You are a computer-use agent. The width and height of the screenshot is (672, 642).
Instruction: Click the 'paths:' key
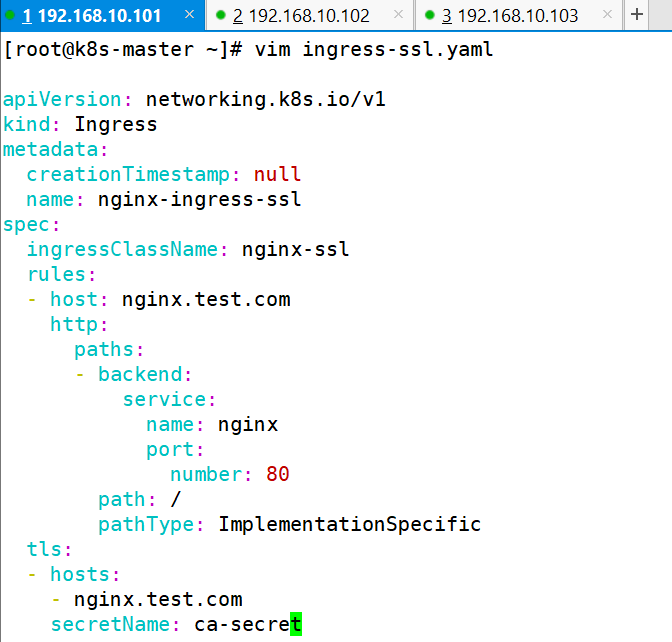coord(109,349)
